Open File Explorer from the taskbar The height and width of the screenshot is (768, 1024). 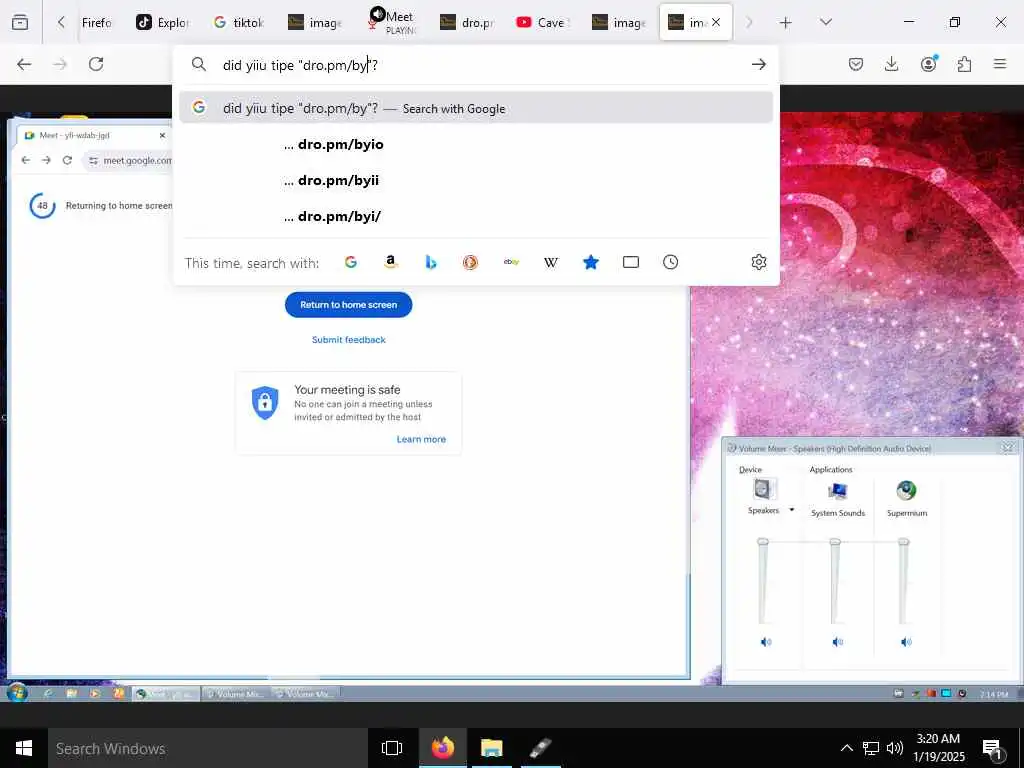point(491,748)
